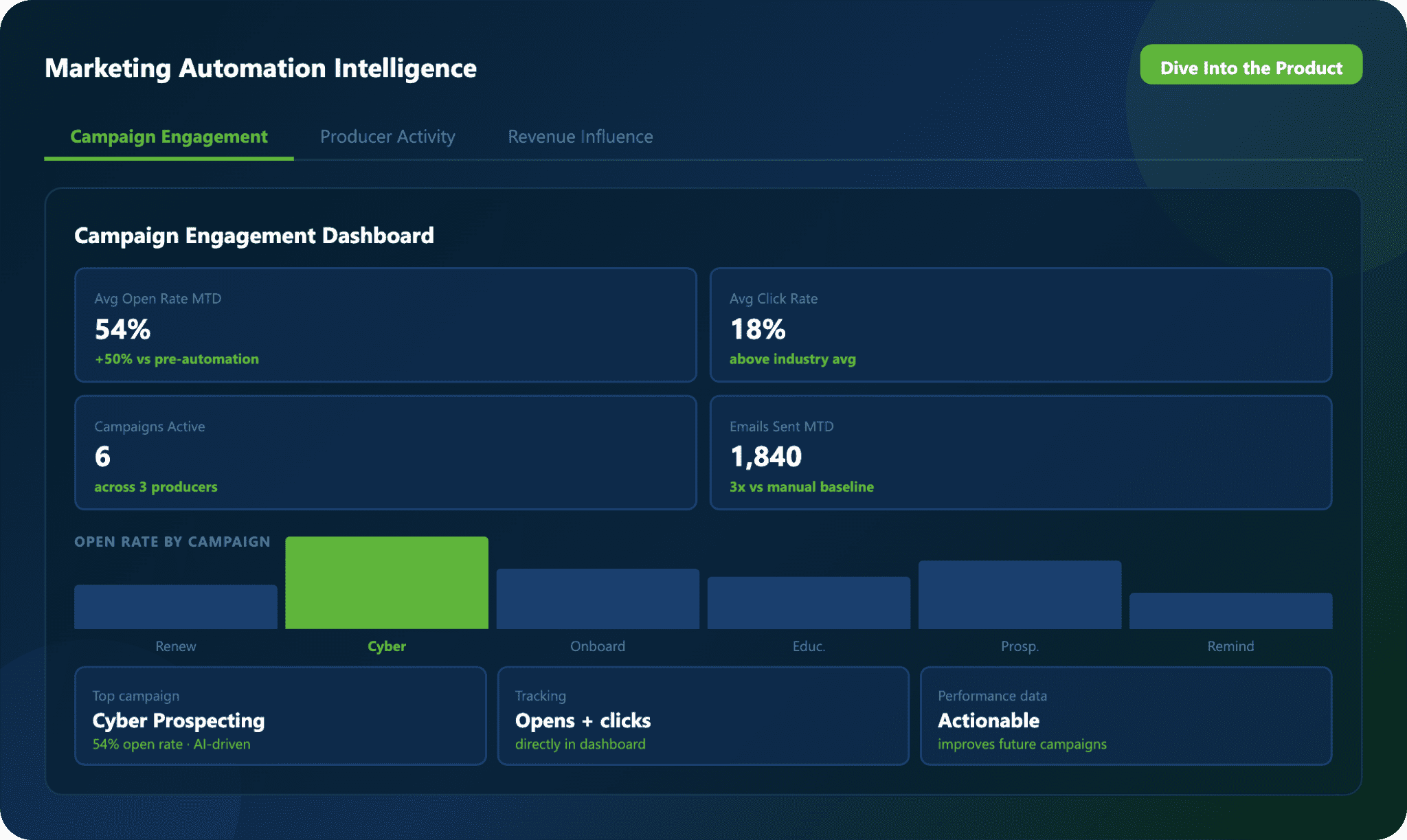1407x840 pixels.
Task: Click the green Cyber bar in chart
Action: (x=387, y=582)
